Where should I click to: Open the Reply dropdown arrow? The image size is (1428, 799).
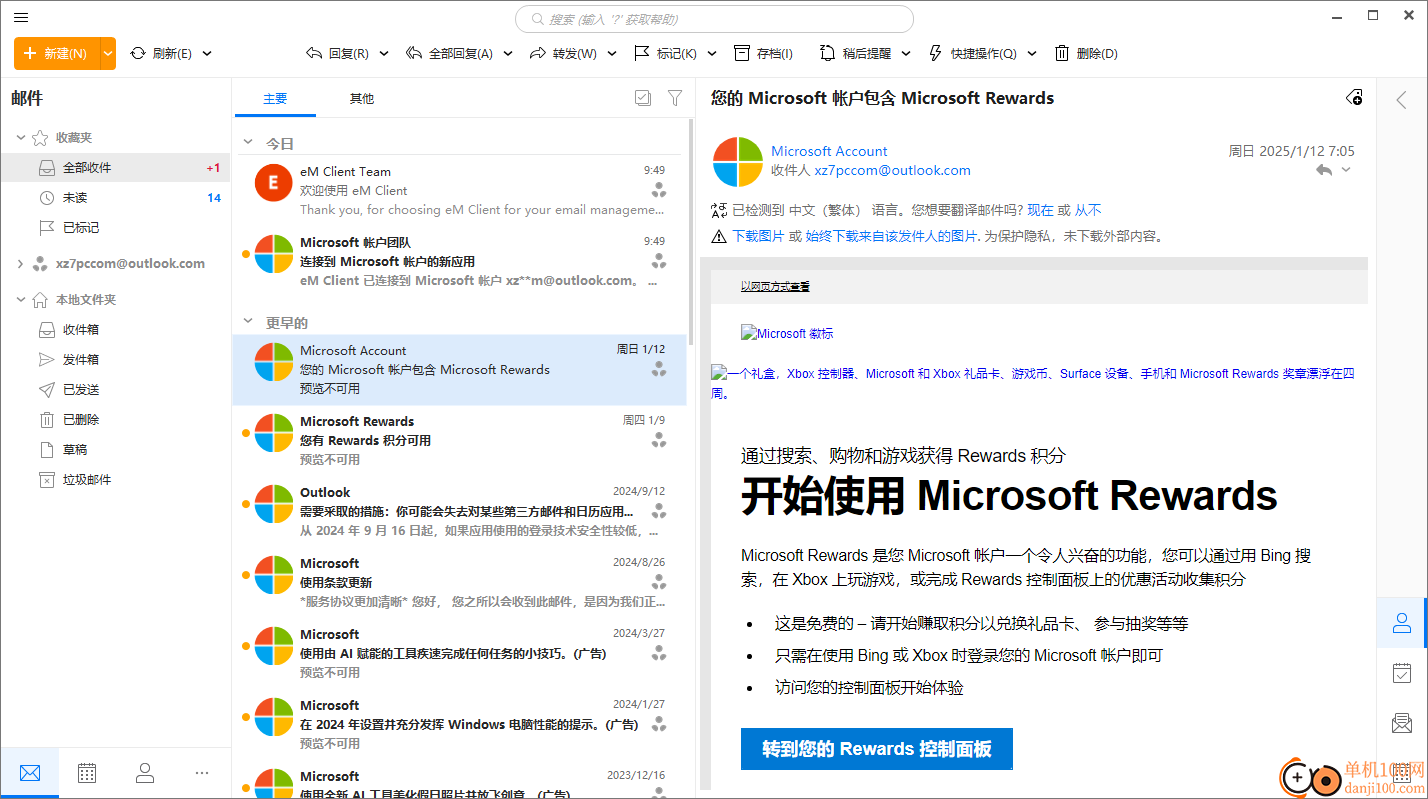[x=384, y=54]
